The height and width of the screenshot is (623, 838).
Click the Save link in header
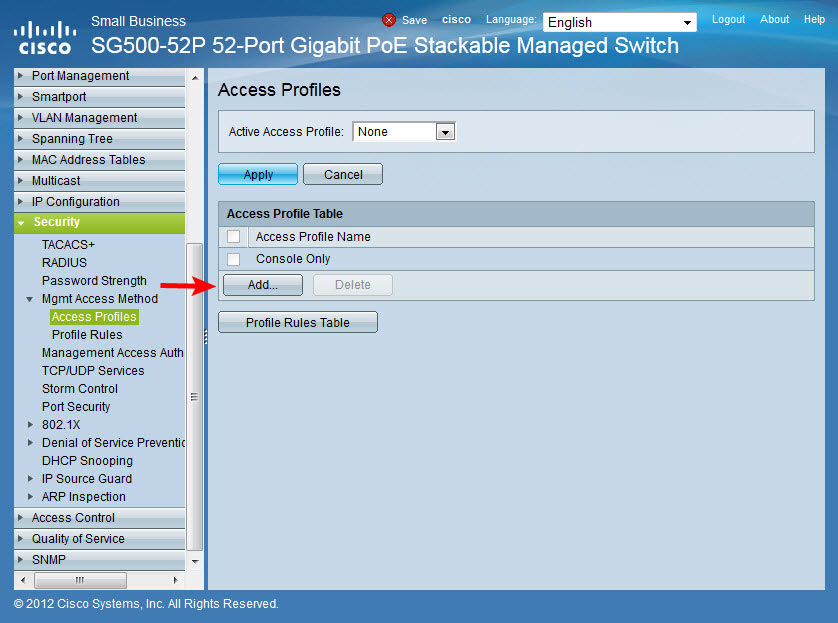point(414,20)
